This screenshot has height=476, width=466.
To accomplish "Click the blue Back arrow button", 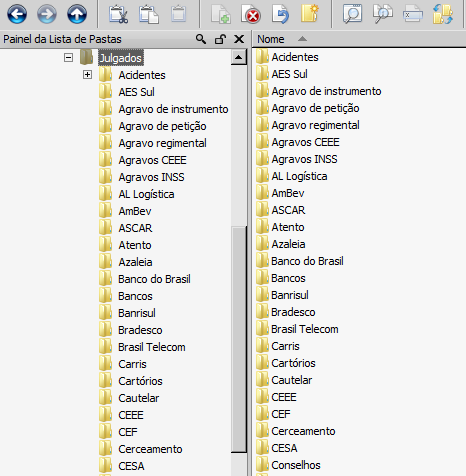I will click(x=17, y=14).
